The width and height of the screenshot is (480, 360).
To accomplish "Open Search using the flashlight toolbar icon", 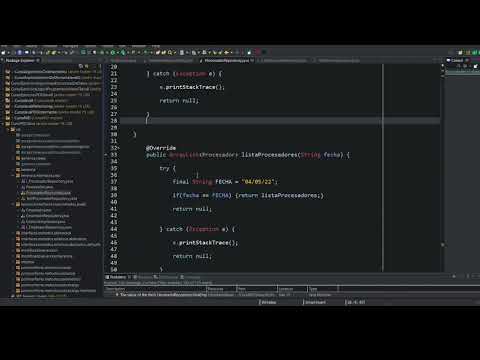I will coord(170,52).
